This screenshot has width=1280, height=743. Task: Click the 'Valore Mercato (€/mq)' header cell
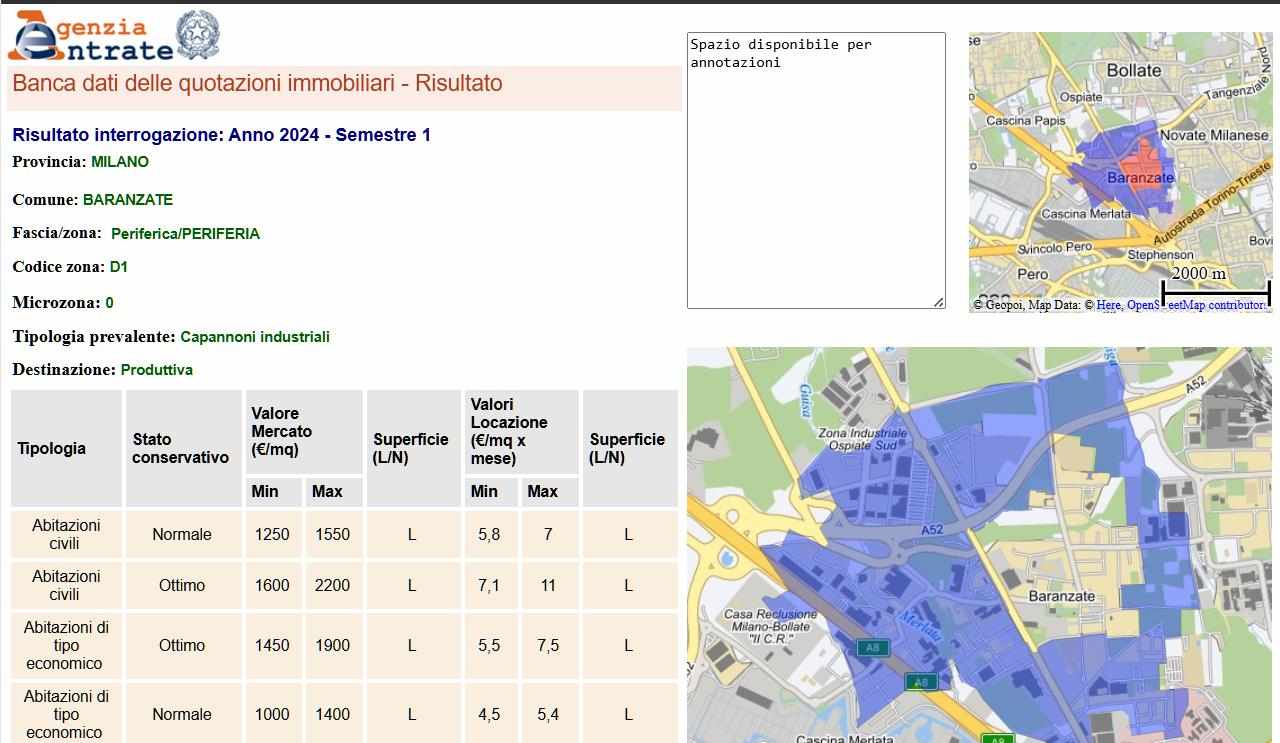pos(303,431)
